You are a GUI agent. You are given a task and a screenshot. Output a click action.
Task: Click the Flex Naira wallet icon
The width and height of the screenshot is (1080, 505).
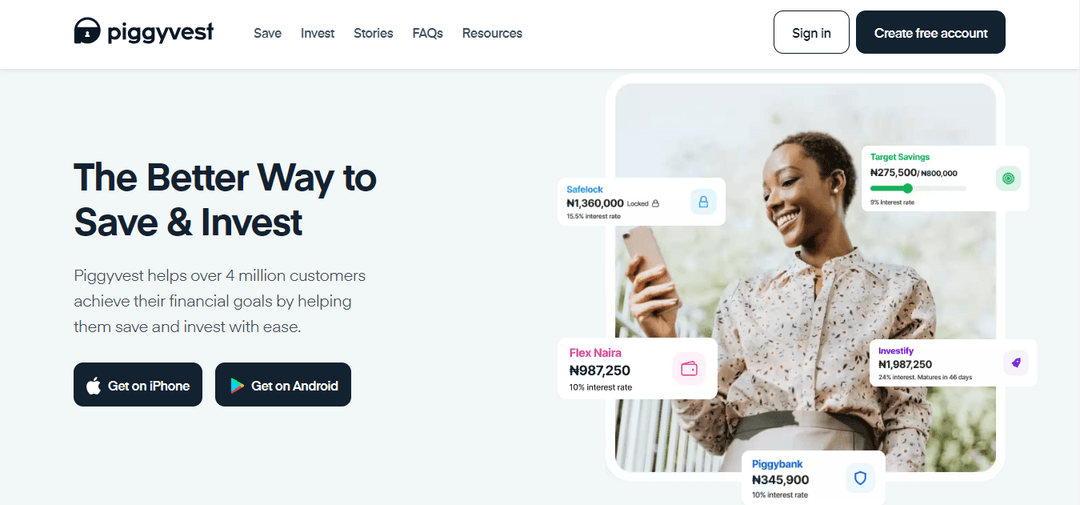tap(689, 369)
